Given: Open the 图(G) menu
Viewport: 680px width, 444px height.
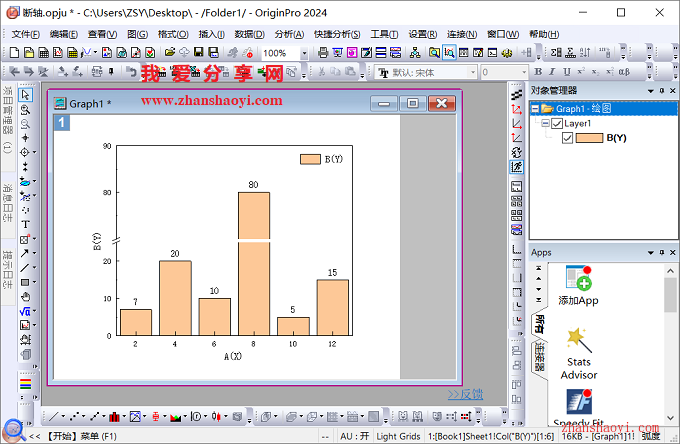Looking at the screenshot, I should [x=138, y=34].
